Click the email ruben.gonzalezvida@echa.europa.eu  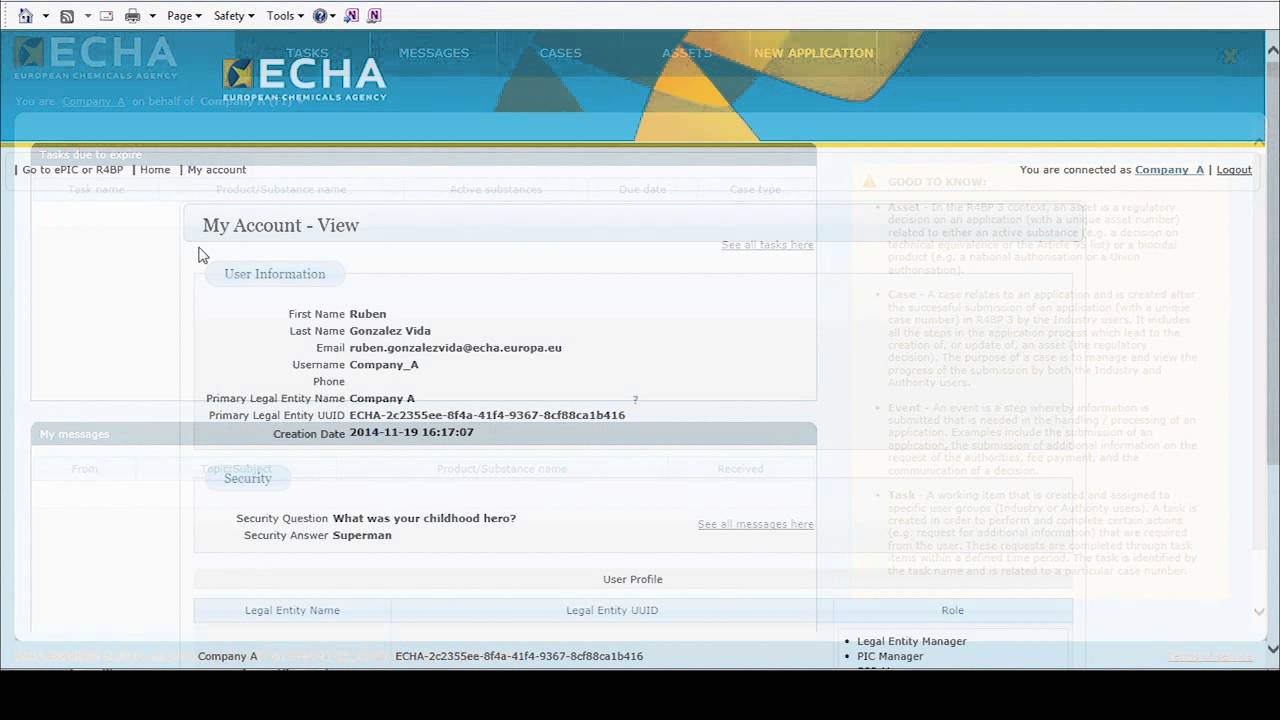(x=455, y=348)
